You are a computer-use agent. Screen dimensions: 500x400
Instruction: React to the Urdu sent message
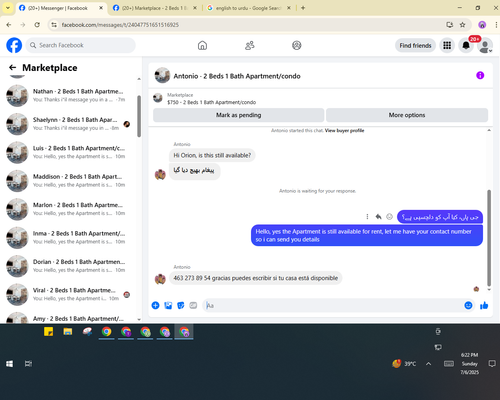pos(389,217)
